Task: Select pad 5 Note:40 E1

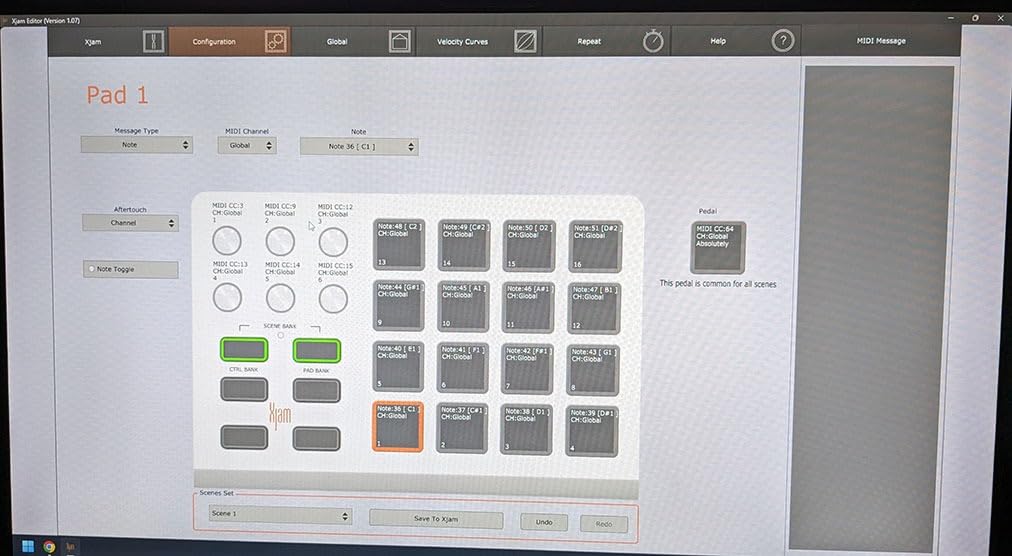Action: point(398,367)
